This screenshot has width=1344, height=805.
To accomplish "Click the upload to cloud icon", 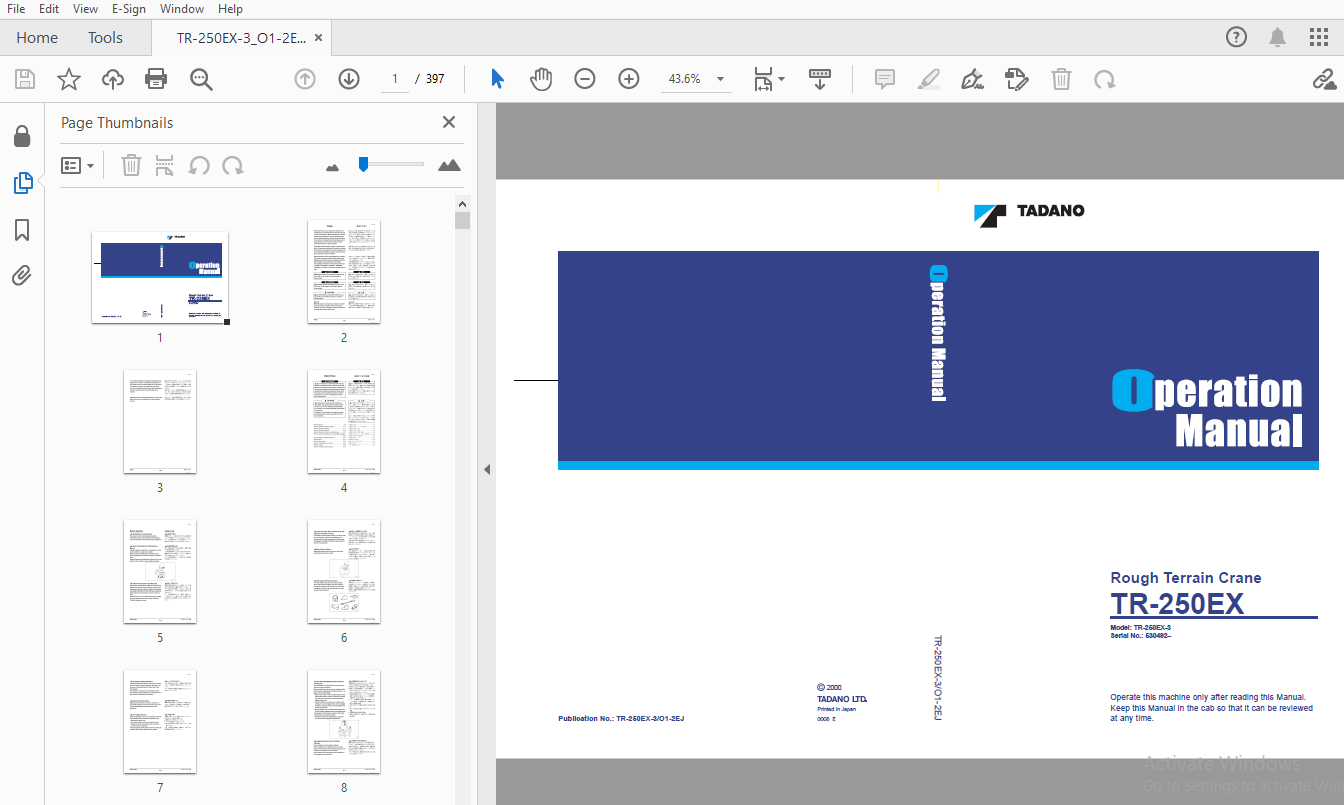I will click(x=112, y=79).
